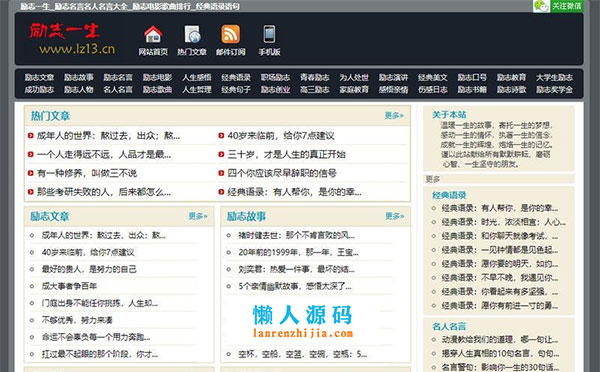Open the orange 邮件订阅 RSS icon

pos(230,34)
